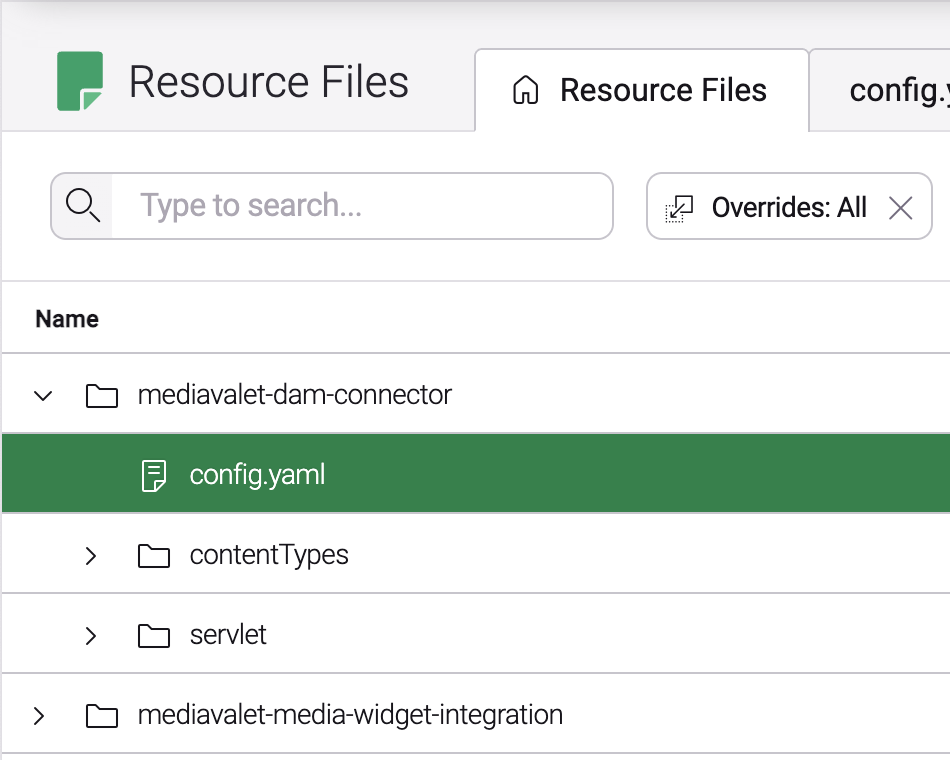The height and width of the screenshot is (760, 950).
Task: Click the contentTypes folder icon
Action: 154,556
